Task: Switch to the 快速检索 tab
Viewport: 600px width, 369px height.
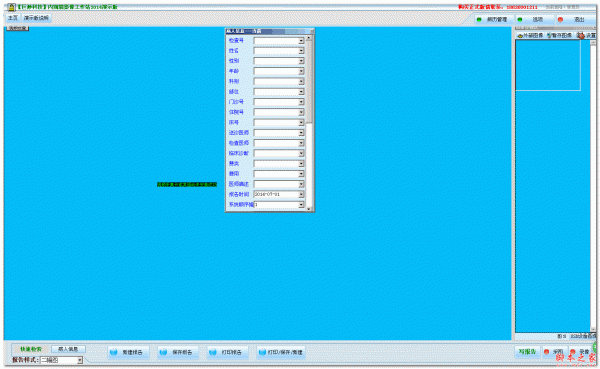Action: tap(31, 349)
